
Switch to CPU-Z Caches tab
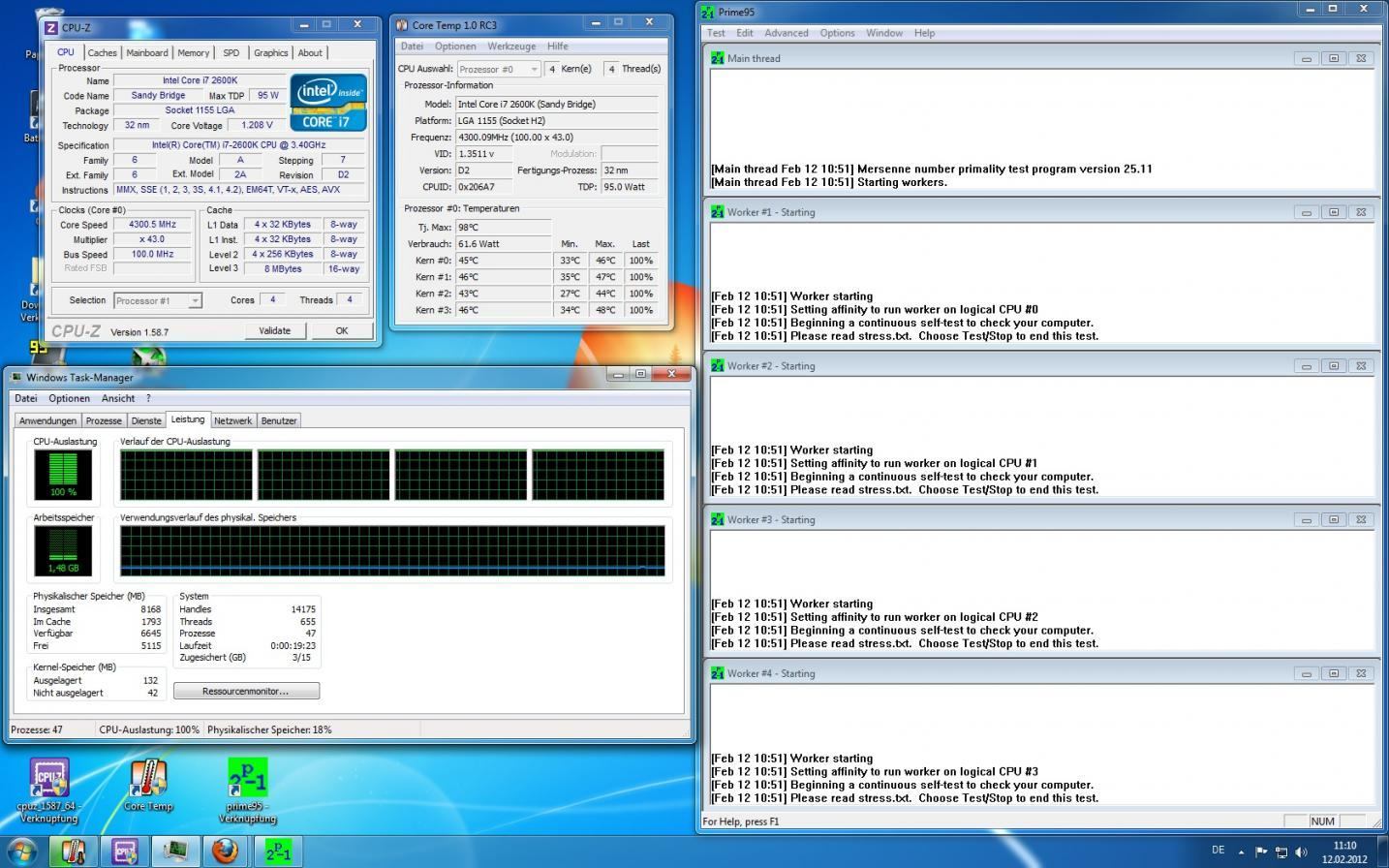point(102,53)
